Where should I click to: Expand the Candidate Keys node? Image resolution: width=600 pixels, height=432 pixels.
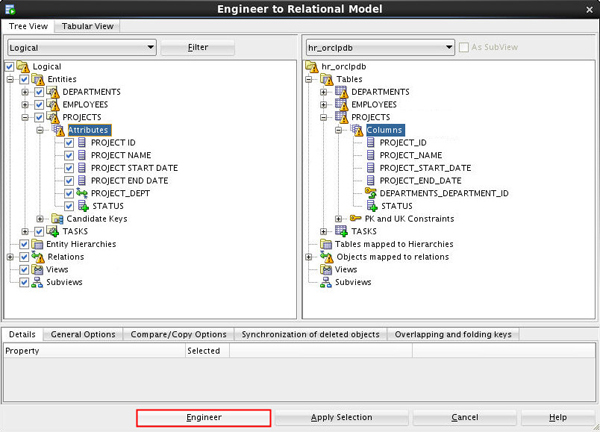(x=40, y=219)
